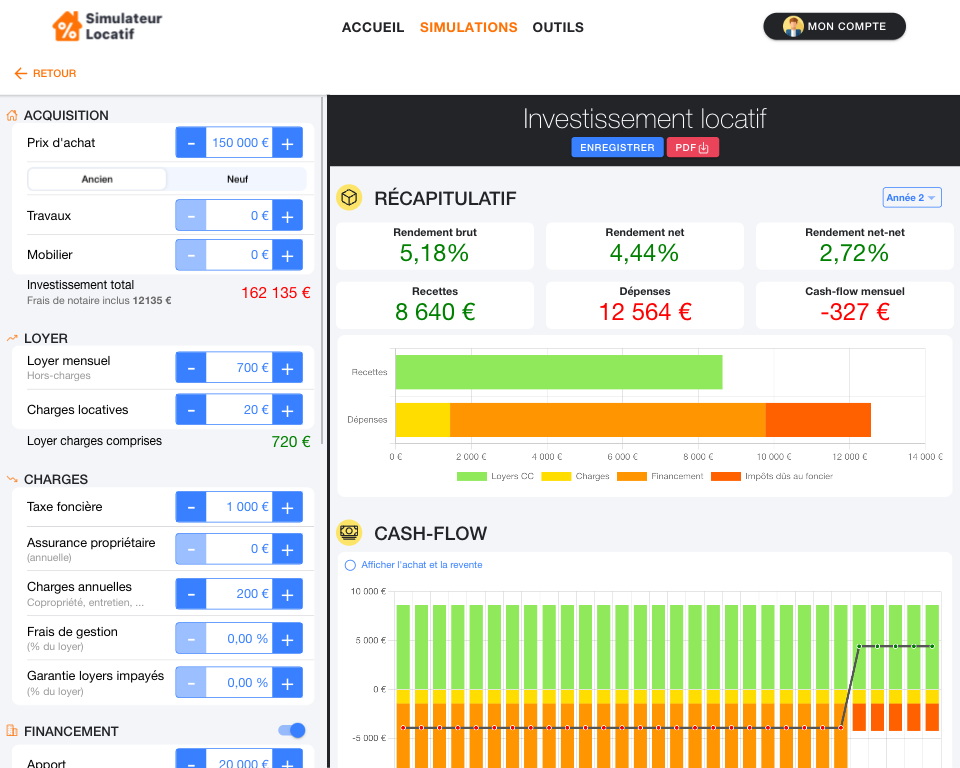Image resolution: width=960 pixels, height=768 pixels.
Task: Click the banknote icon next to CASH-FLOW
Action: pos(348,533)
